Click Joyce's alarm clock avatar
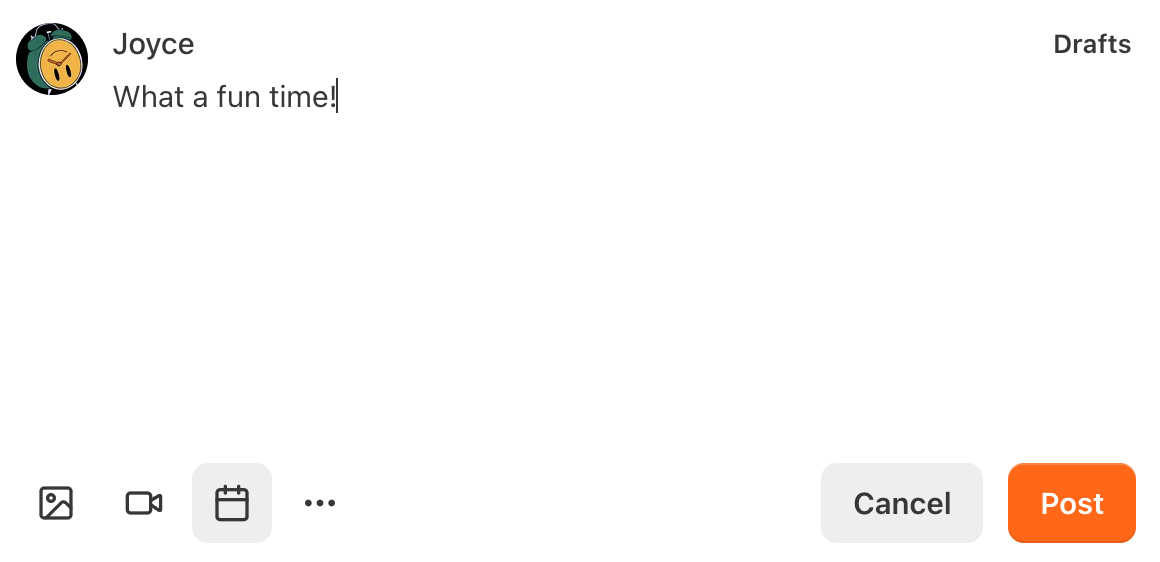This screenshot has height=562, width=1160. [52, 59]
